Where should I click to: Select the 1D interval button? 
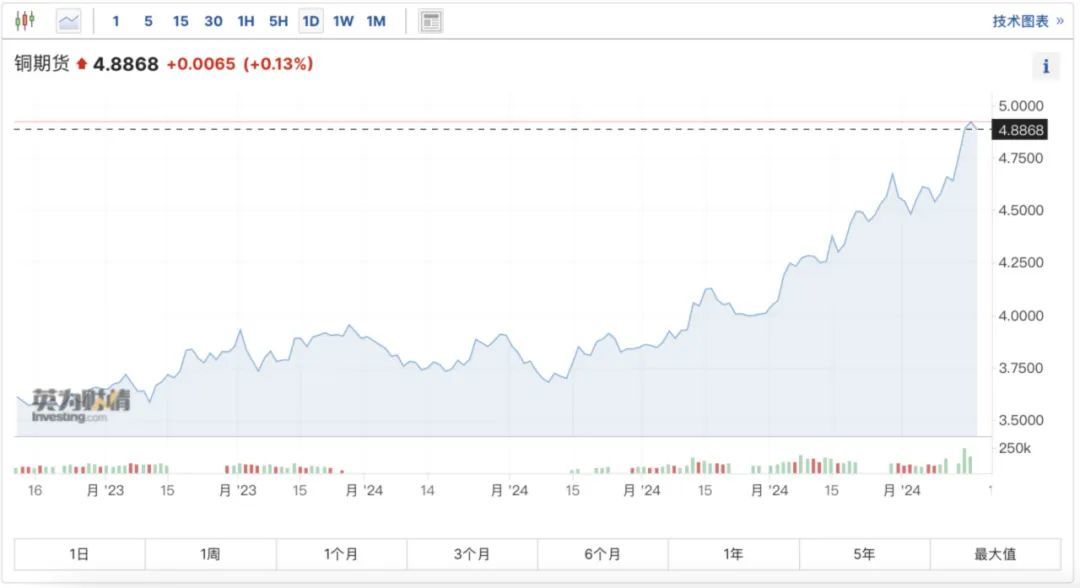[311, 21]
